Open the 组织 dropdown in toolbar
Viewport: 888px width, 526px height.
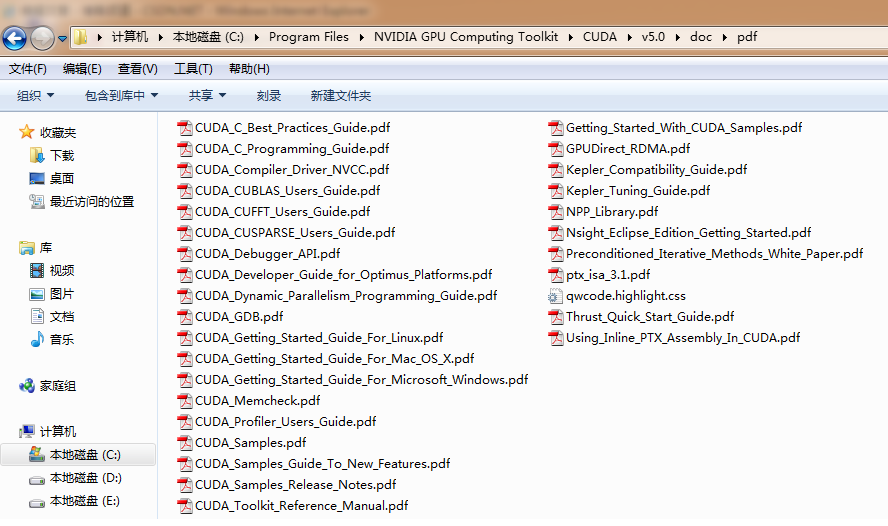coord(35,96)
